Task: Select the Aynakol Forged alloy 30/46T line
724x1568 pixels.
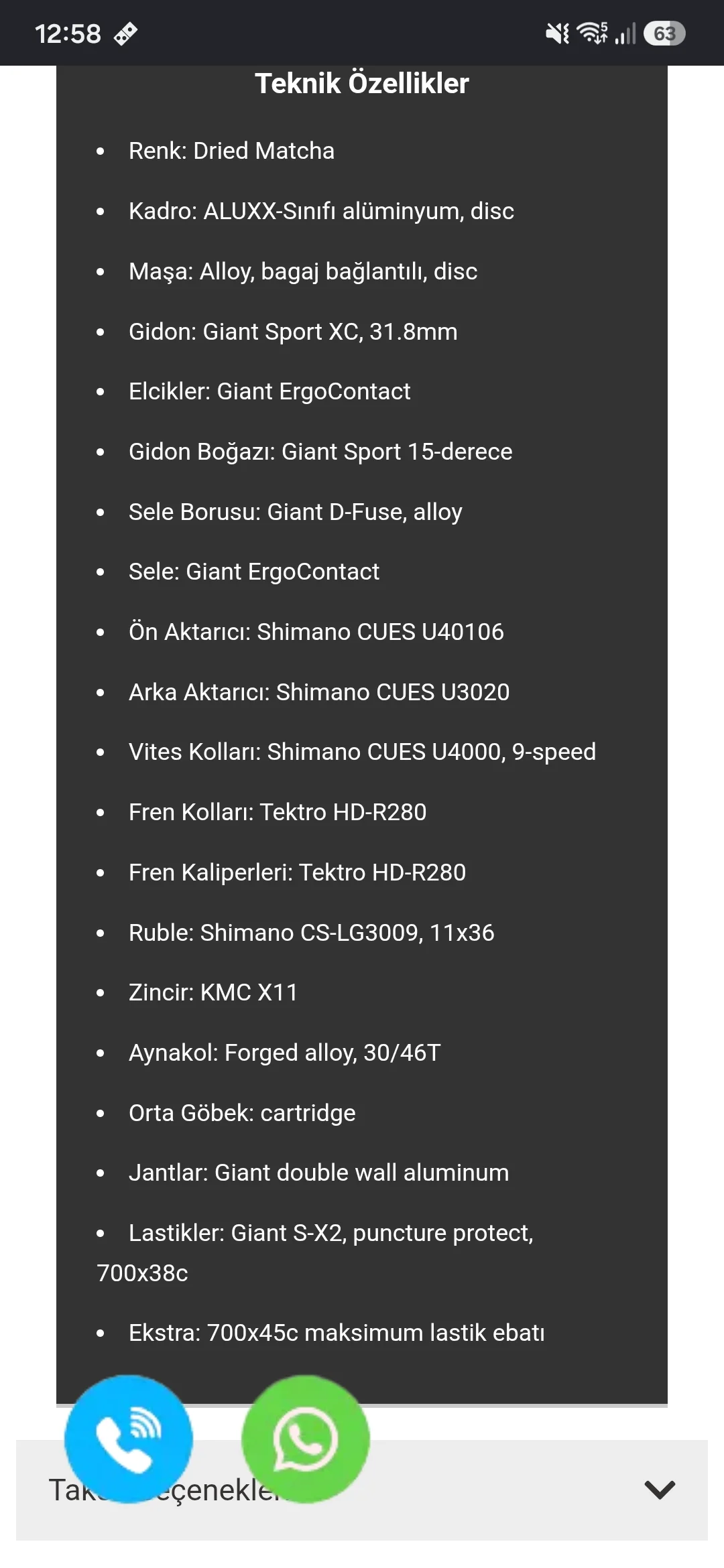Action: [284, 1053]
